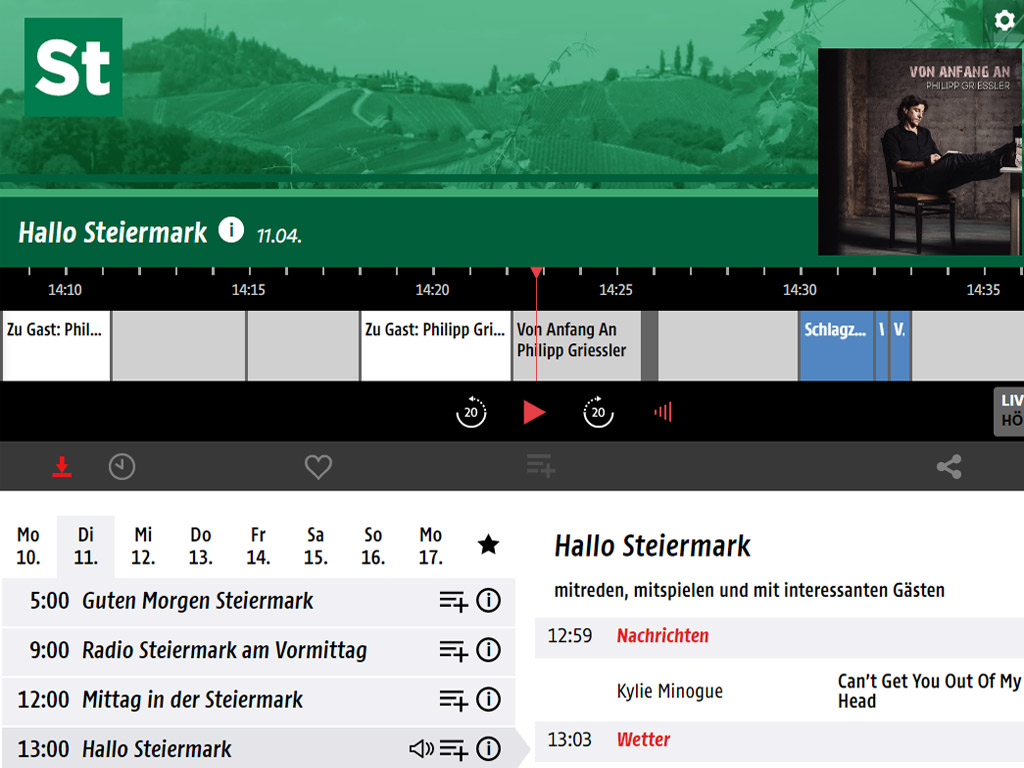This screenshot has height=768, width=1024.
Task: Show info for 13:00 Hallo Steiermark
Action: pyautogui.click(x=488, y=749)
